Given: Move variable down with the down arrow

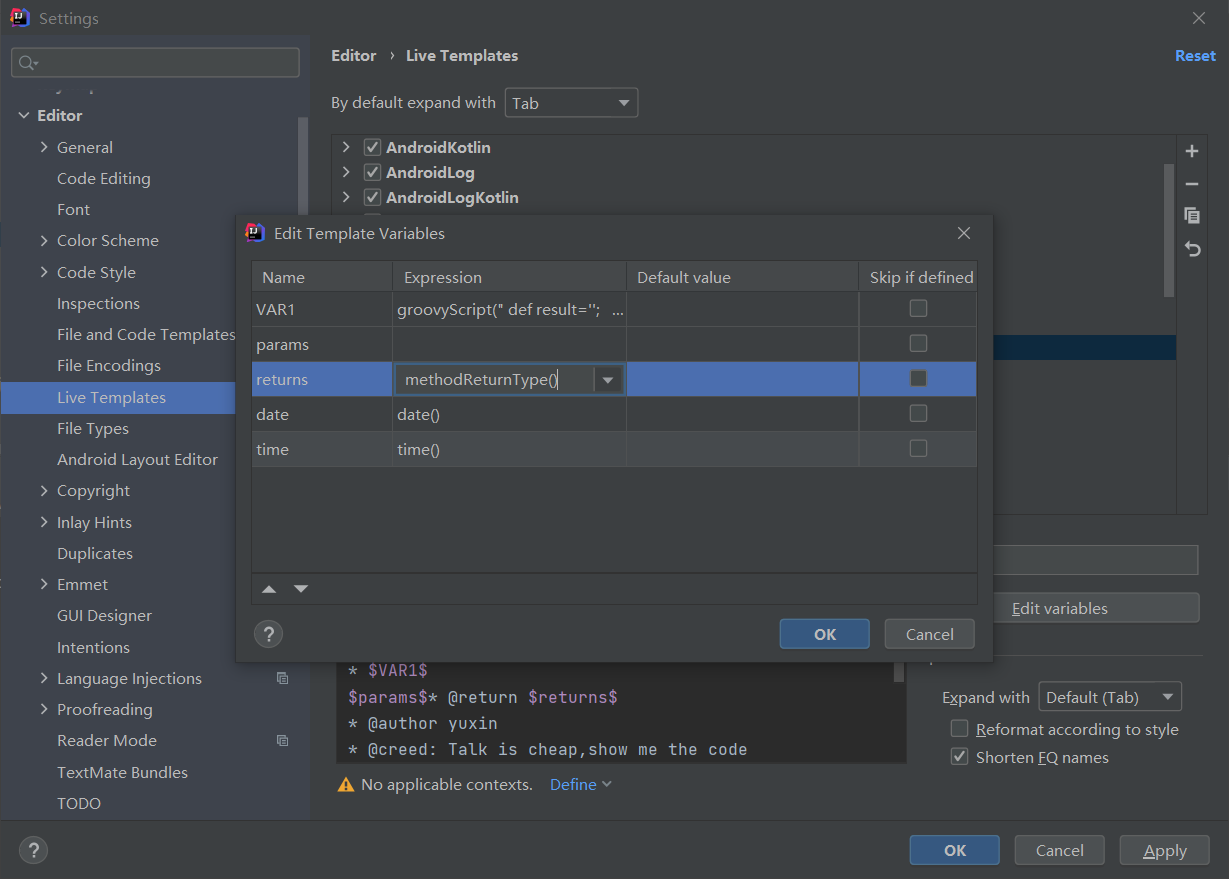Looking at the screenshot, I should point(301,589).
